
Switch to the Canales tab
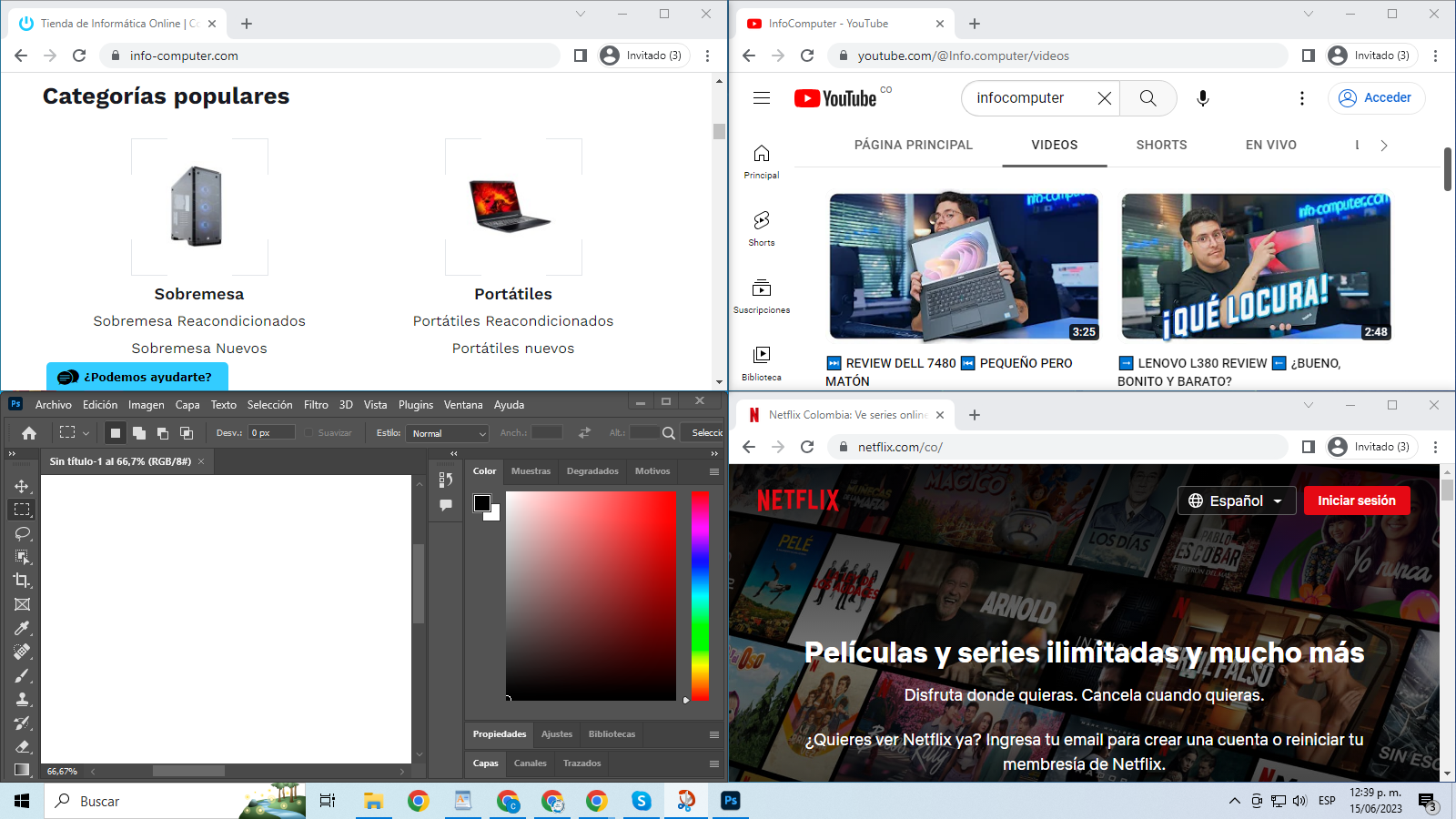pos(530,763)
